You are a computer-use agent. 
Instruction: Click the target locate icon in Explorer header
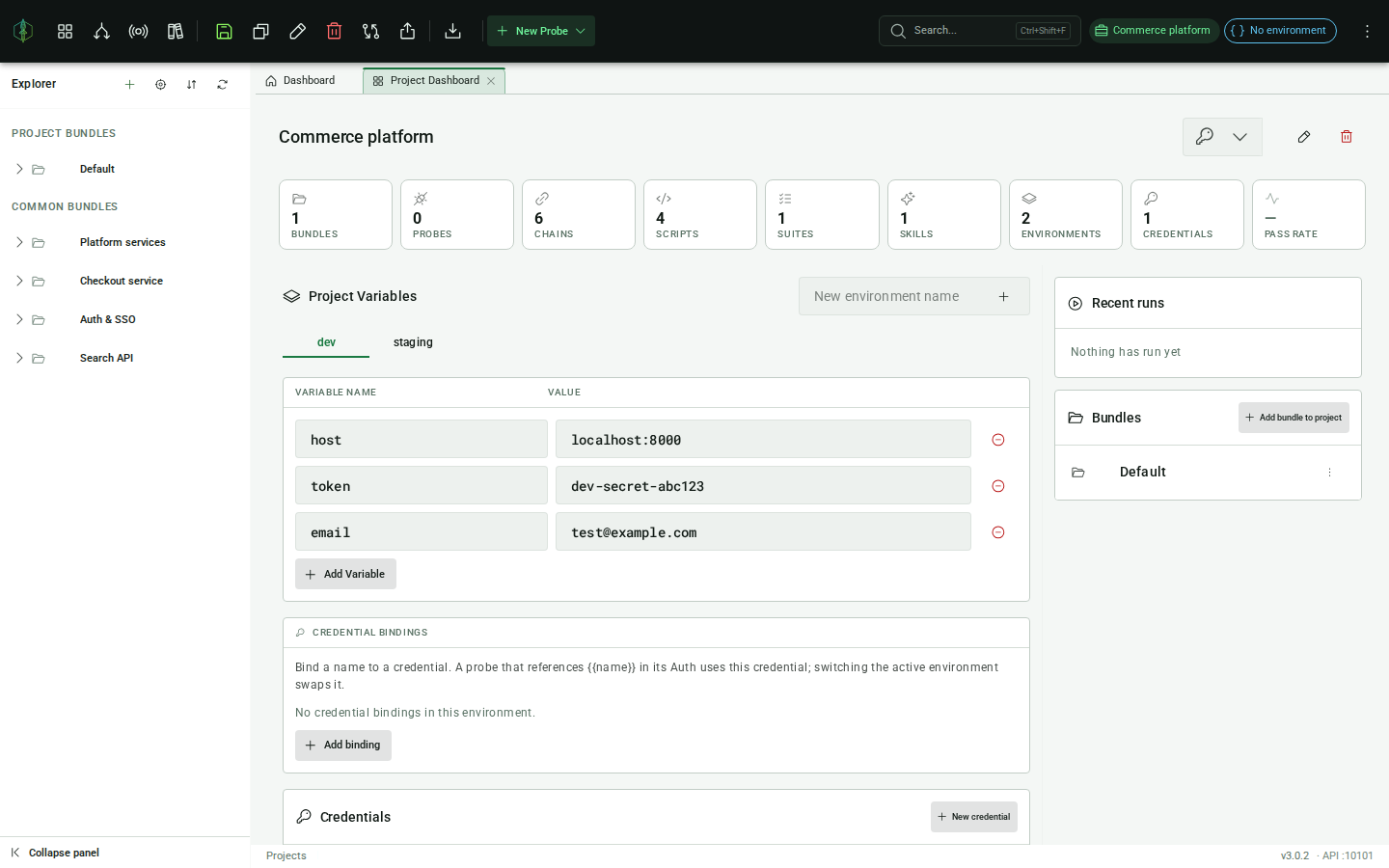click(160, 84)
